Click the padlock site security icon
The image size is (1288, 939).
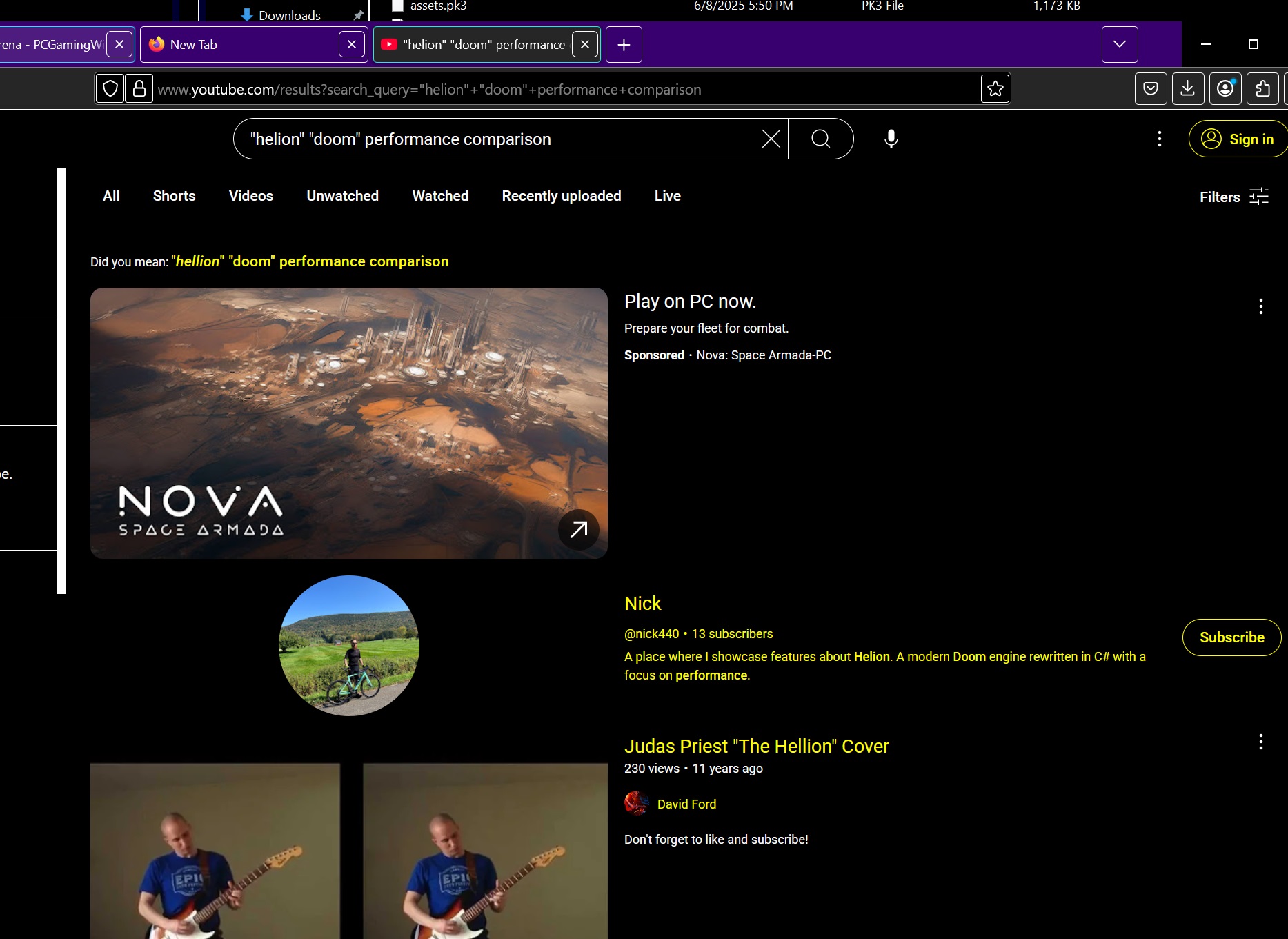point(139,89)
